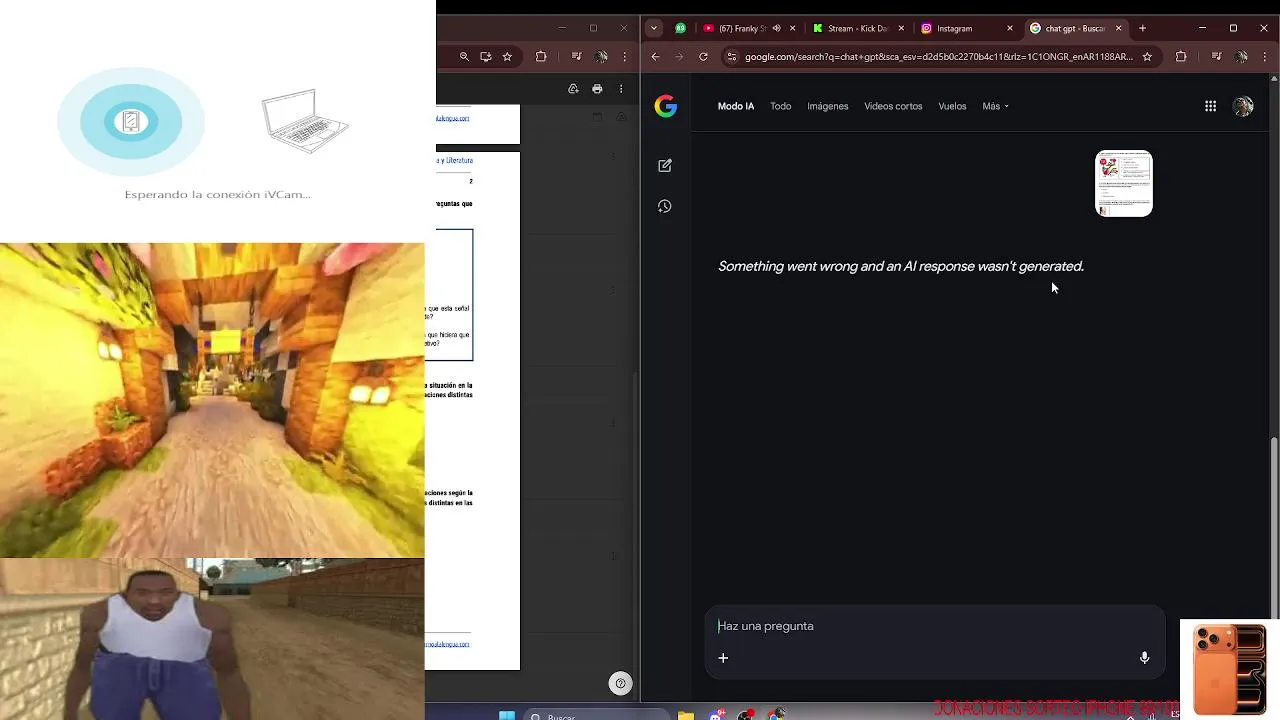Screen dimensions: 1280x720
Task: Click the Google logo
Action: [x=666, y=106]
